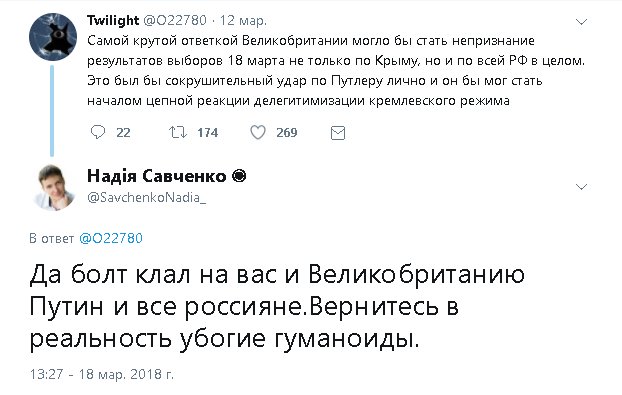The height and width of the screenshot is (395, 622).
Task: Expand Надія Савченко tweet options chevron
Action: (x=581, y=186)
